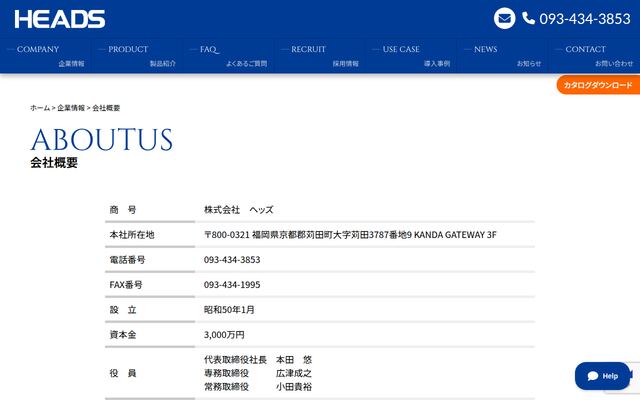This screenshot has width=640, height=400.
Task: Click the 設 立 row label
Action: 123,310
